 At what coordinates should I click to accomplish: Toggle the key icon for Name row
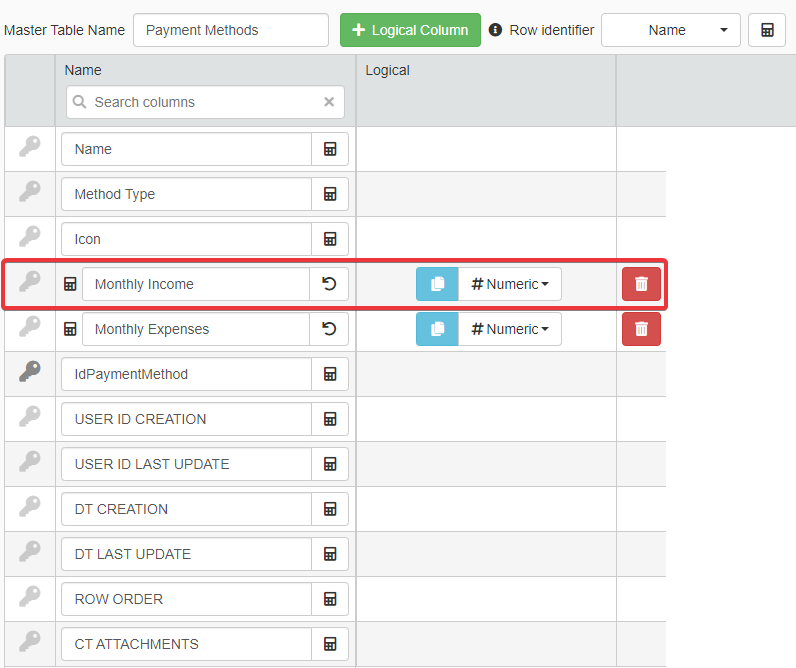click(x=30, y=148)
